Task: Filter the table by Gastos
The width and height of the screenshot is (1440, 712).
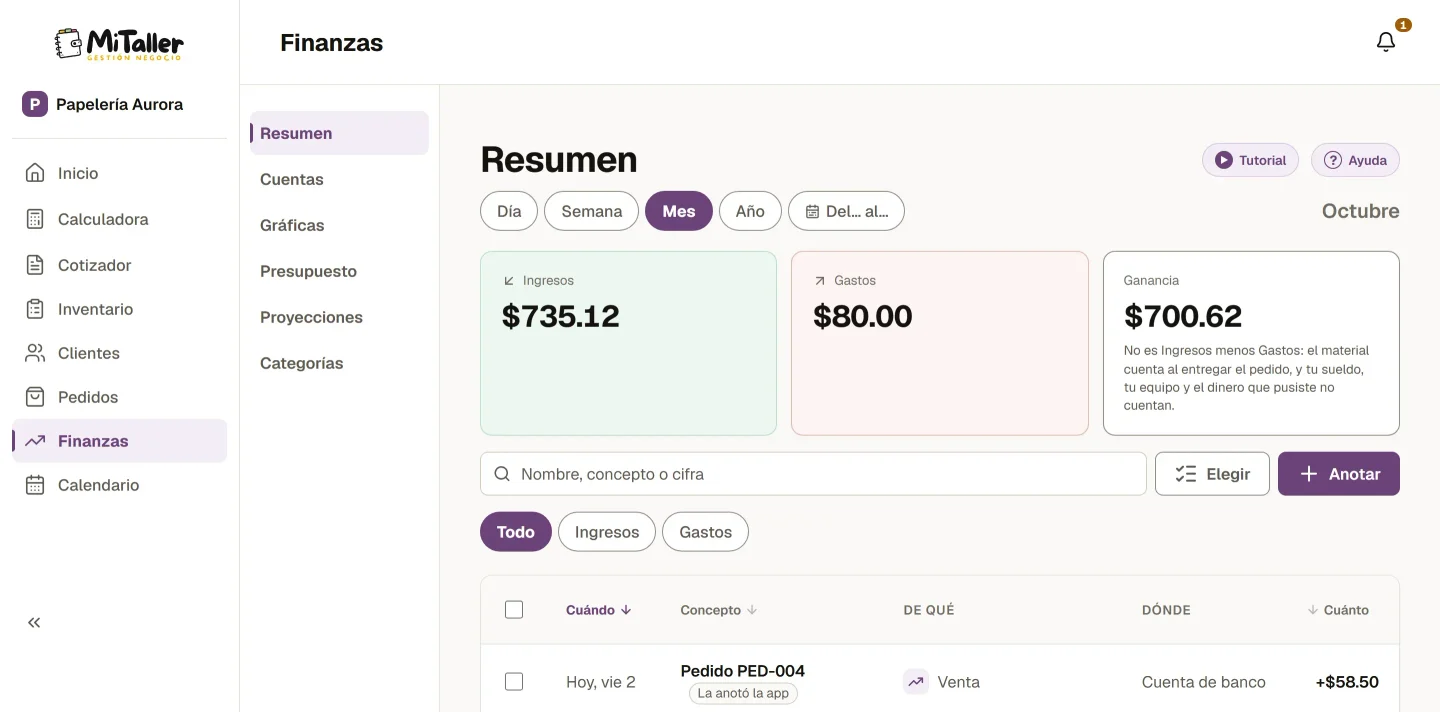Action: pos(705,532)
